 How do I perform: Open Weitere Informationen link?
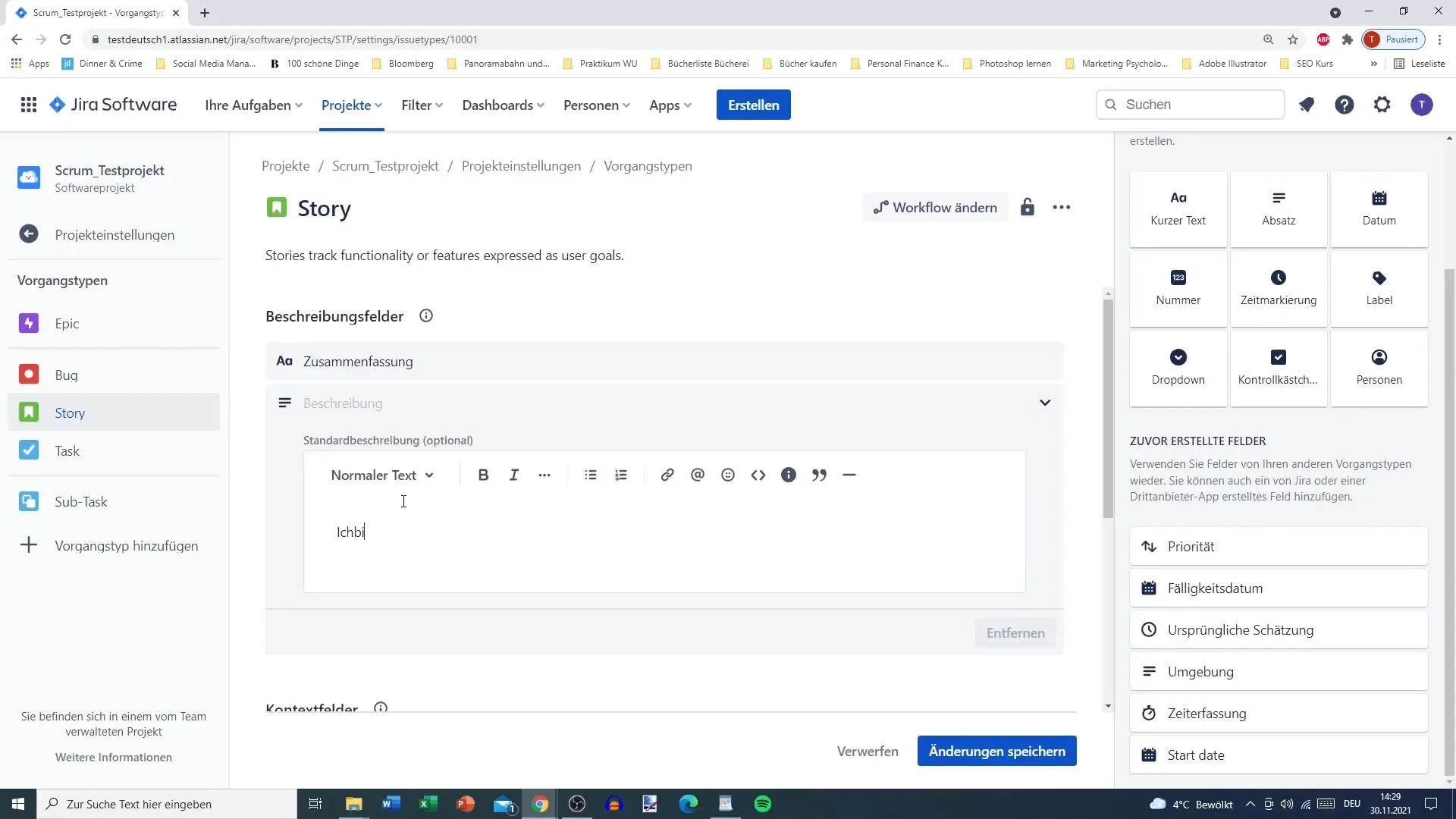pyautogui.click(x=114, y=757)
